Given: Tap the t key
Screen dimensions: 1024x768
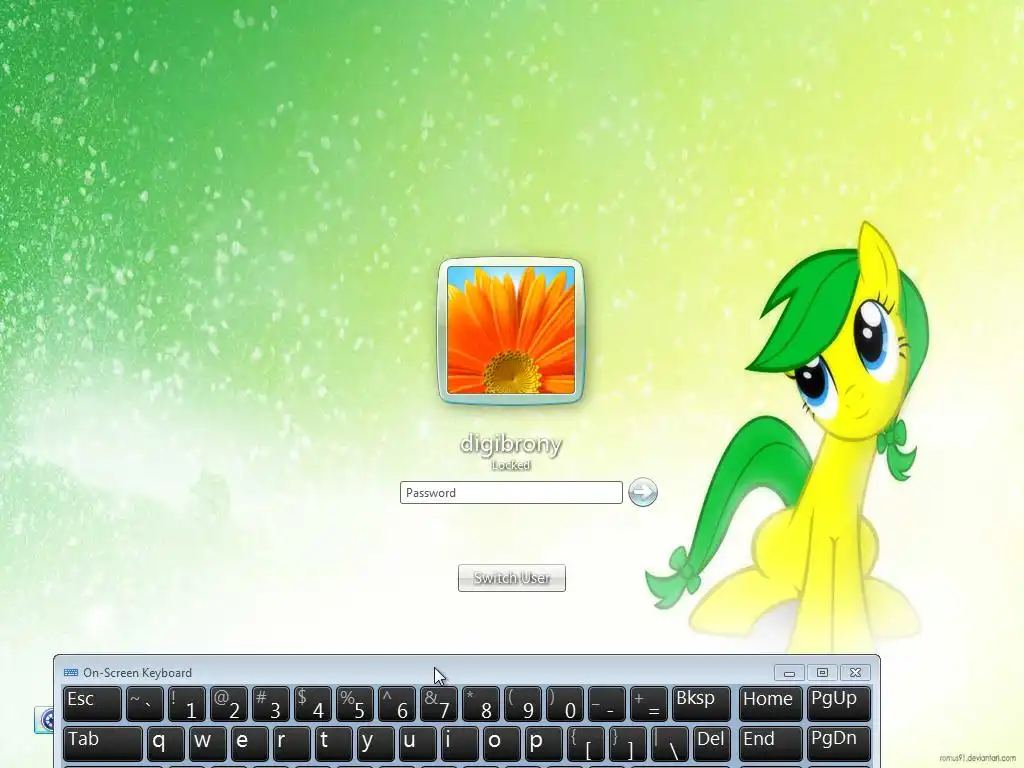Looking at the screenshot, I should 334,744.
